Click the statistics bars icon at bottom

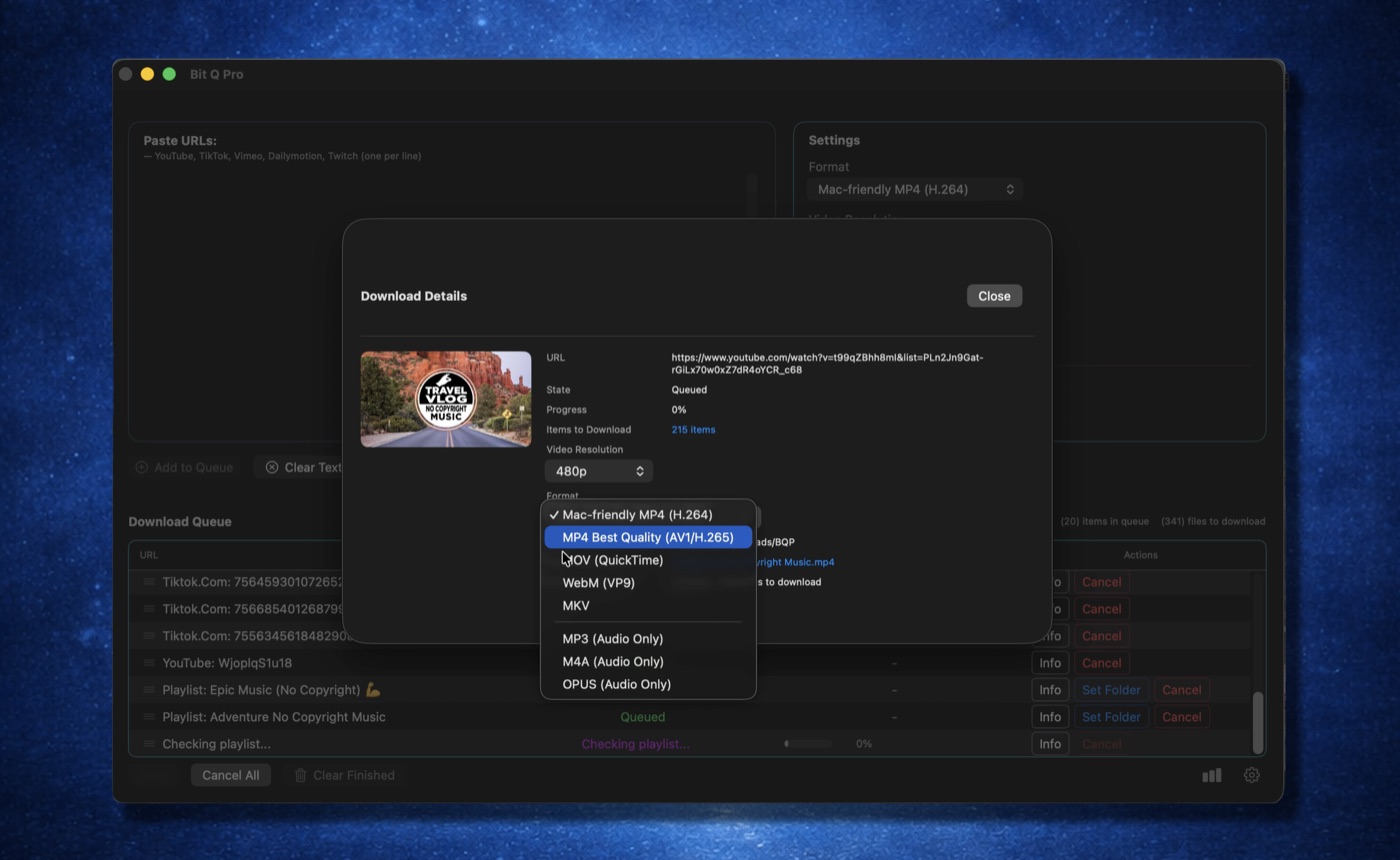pos(1212,775)
